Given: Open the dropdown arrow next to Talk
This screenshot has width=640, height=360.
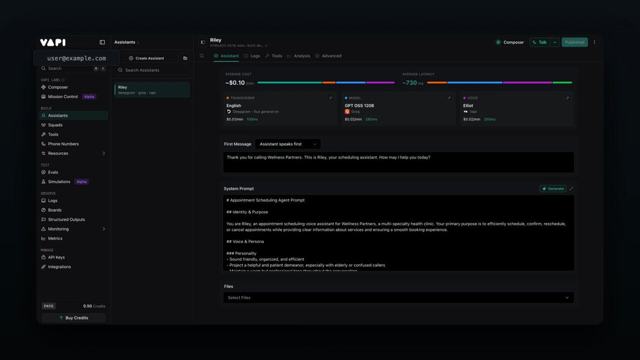Looking at the screenshot, I should point(555,42).
